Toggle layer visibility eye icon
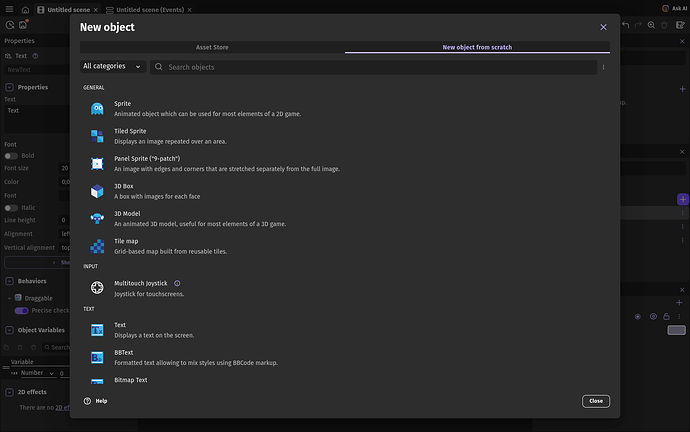The height and width of the screenshot is (432, 690). pyautogui.click(x=653, y=316)
